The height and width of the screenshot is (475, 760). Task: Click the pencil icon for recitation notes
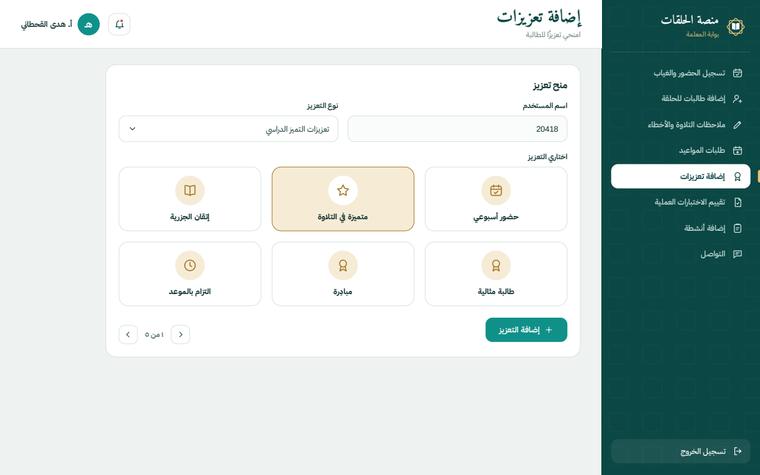pyautogui.click(x=737, y=125)
